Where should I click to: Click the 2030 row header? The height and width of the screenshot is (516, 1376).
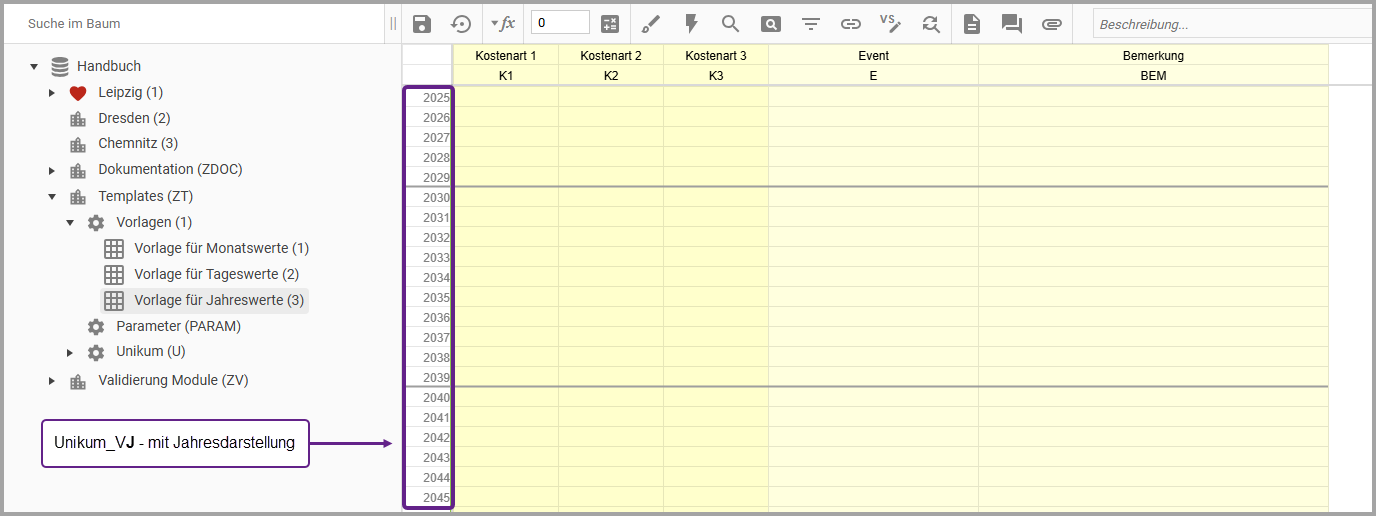click(428, 198)
